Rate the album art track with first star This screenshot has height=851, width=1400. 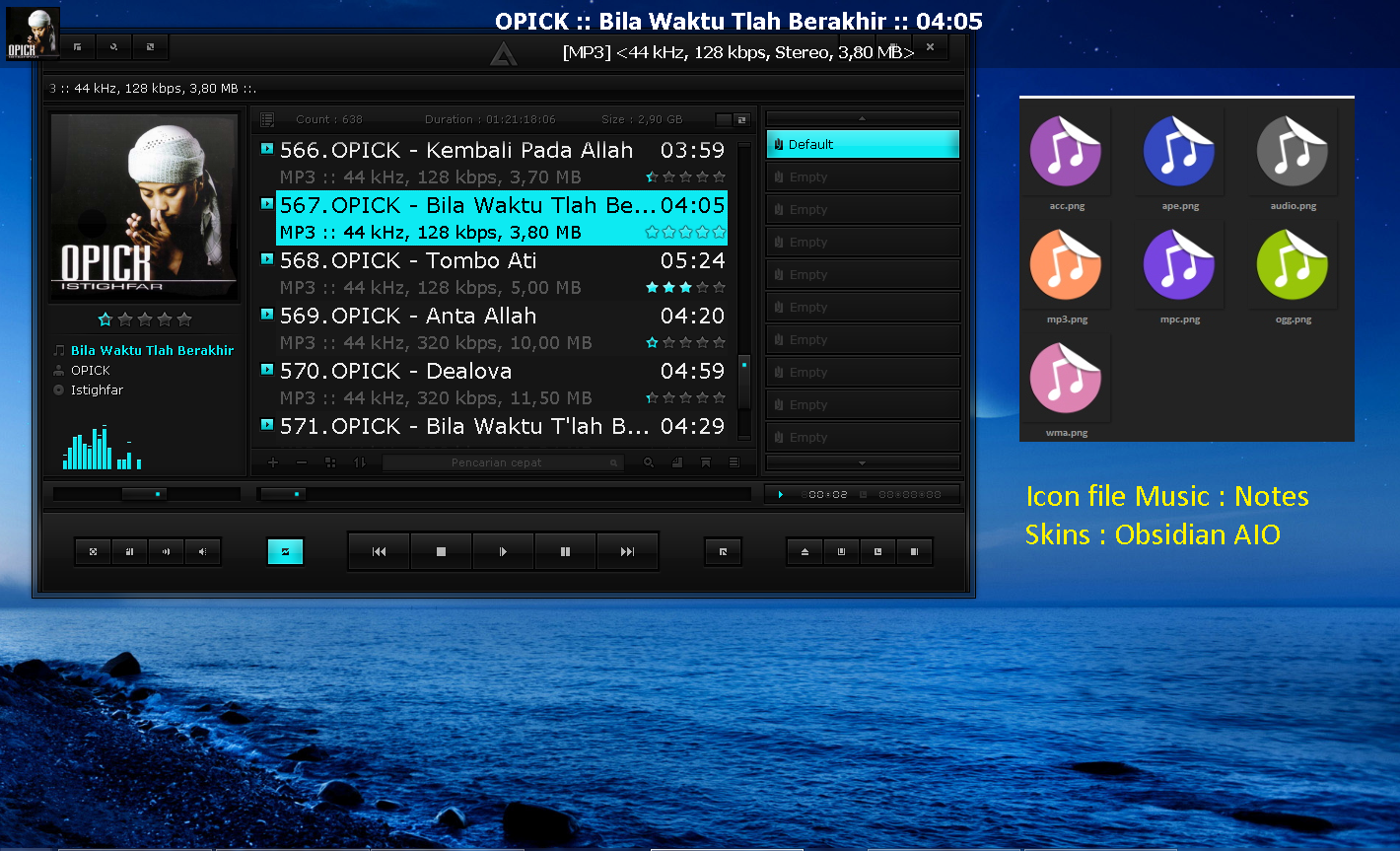coord(105,319)
